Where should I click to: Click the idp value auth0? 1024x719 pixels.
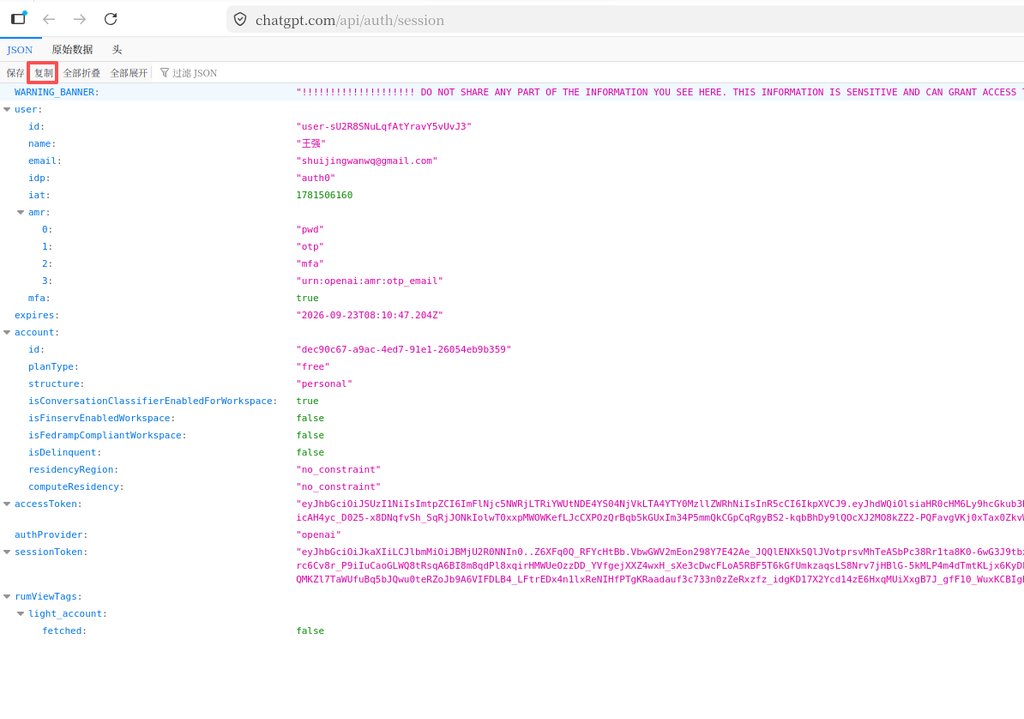click(x=316, y=178)
